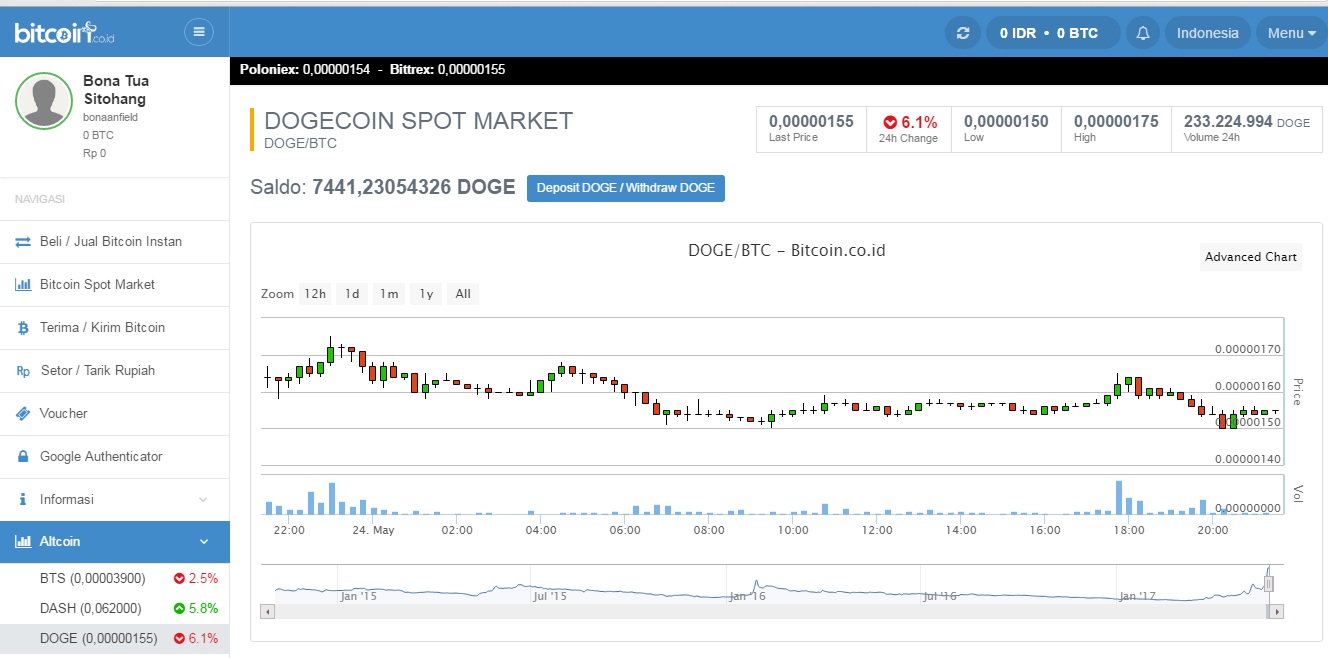Click the tall green candle near 18:00
Image resolution: width=1328 pixels, height=658 pixels.
pyautogui.click(x=1118, y=386)
